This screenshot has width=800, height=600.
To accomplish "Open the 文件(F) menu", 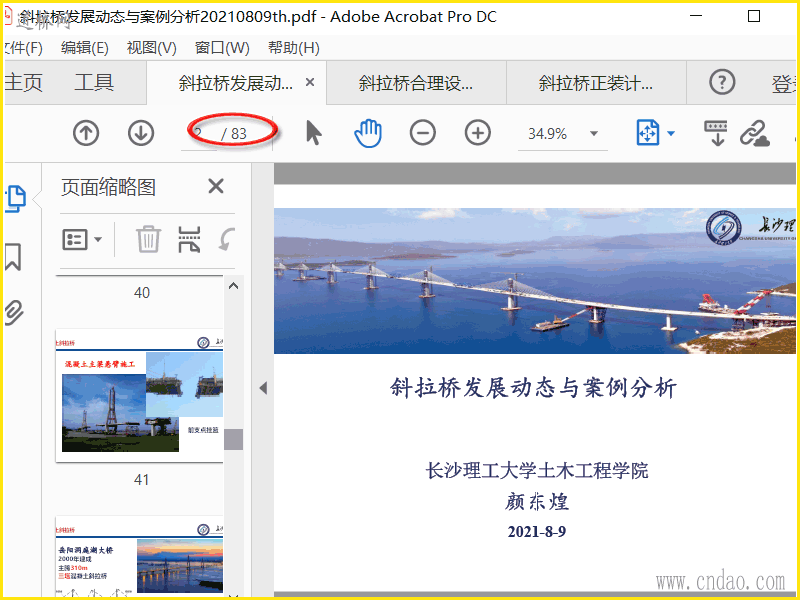I will (x=23, y=48).
